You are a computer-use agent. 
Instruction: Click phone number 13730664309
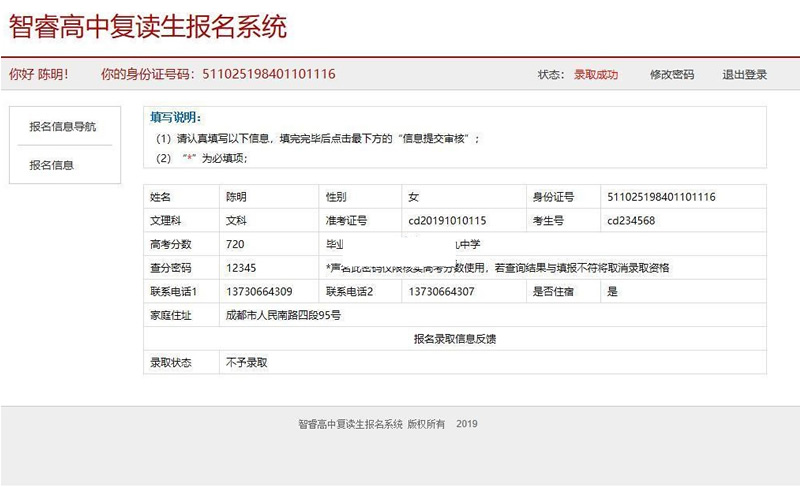pos(259,292)
